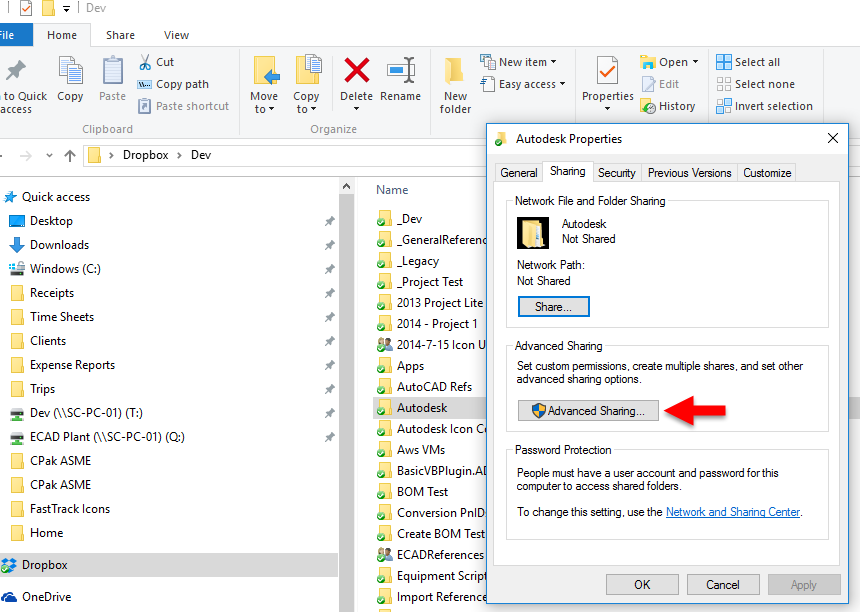Click the Copy path icon
860x612 pixels.
pyautogui.click(x=143, y=85)
